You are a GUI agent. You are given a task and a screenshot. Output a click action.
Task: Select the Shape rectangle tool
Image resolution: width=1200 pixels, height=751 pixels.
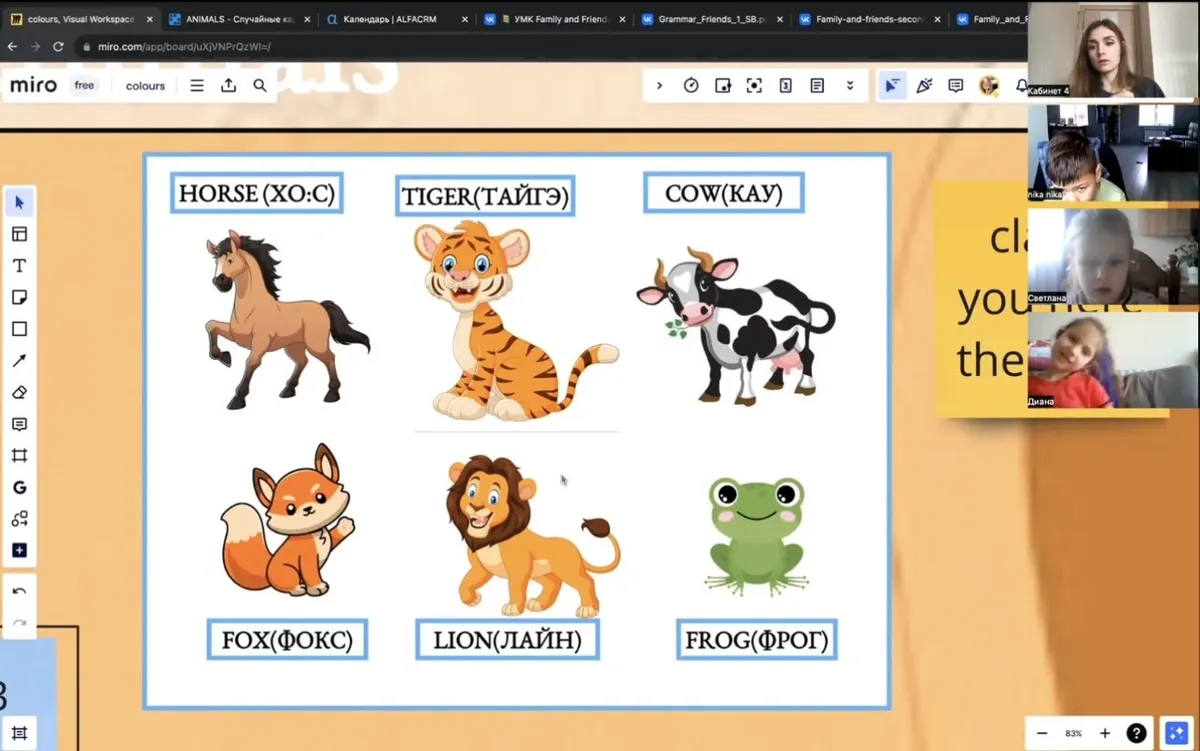tap(19, 329)
